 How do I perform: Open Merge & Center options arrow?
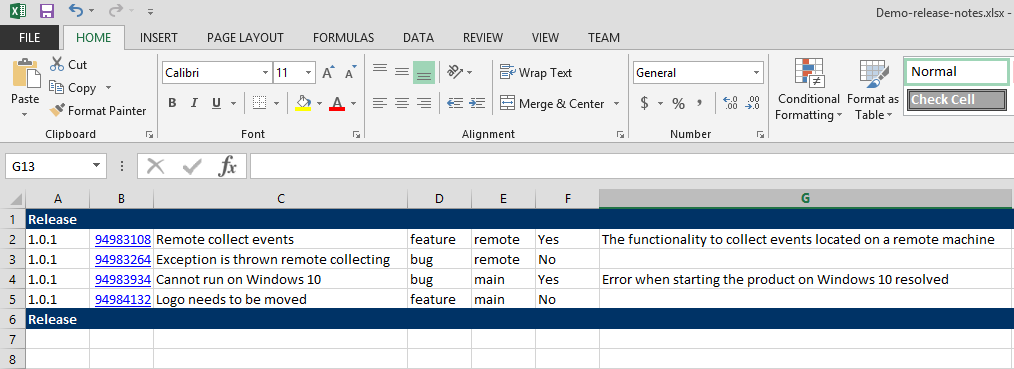pos(616,103)
